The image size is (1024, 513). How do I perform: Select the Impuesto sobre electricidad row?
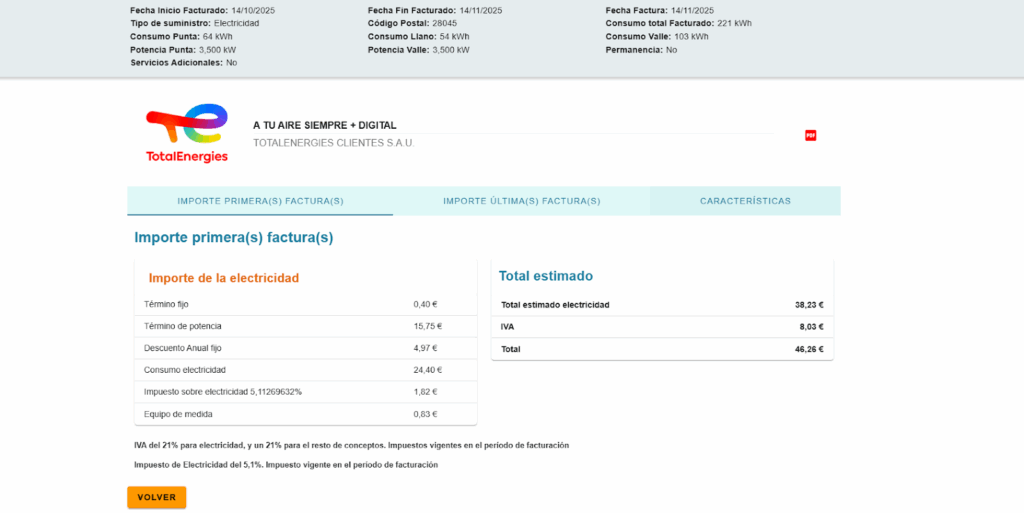[x=305, y=392]
